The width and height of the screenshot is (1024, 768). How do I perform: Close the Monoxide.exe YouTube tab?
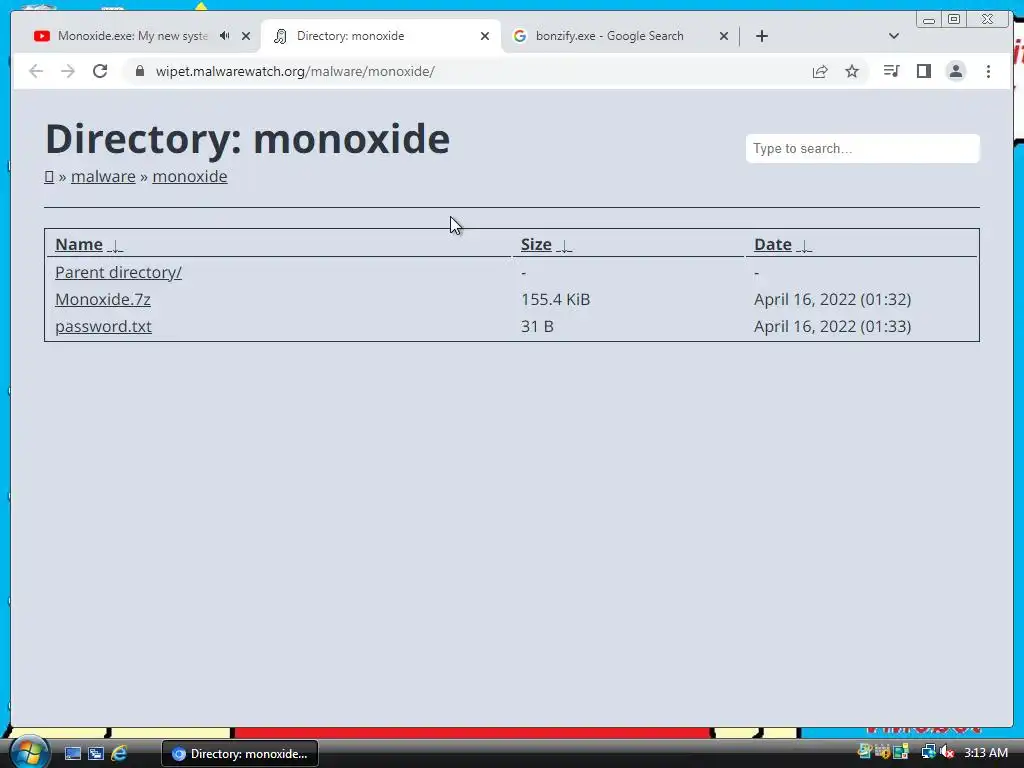click(x=246, y=36)
